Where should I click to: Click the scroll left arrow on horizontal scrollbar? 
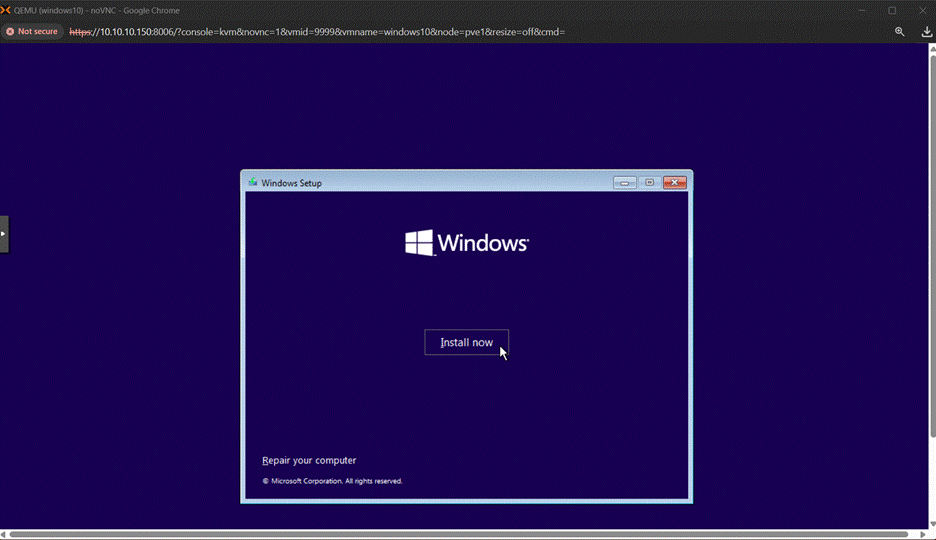pyautogui.click(x=4, y=535)
